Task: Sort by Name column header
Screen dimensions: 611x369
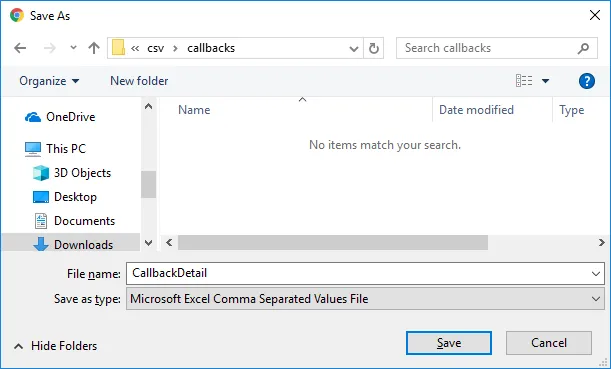Action: click(x=194, y=110)
